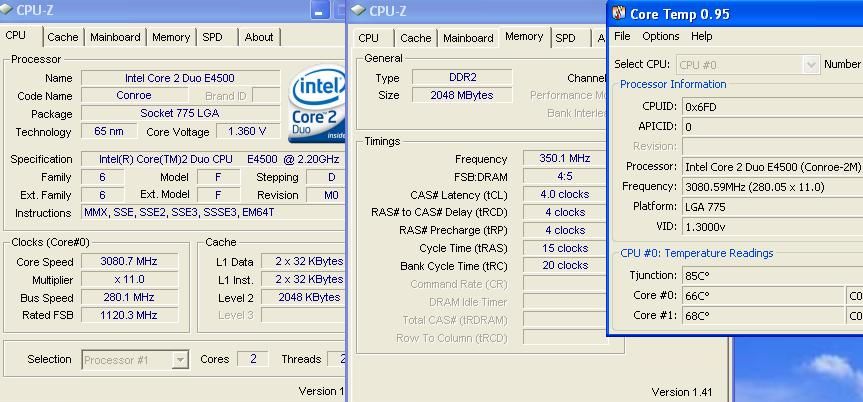Click the Revision value M0
Screen dimensions: 863x402
[325, 195]
